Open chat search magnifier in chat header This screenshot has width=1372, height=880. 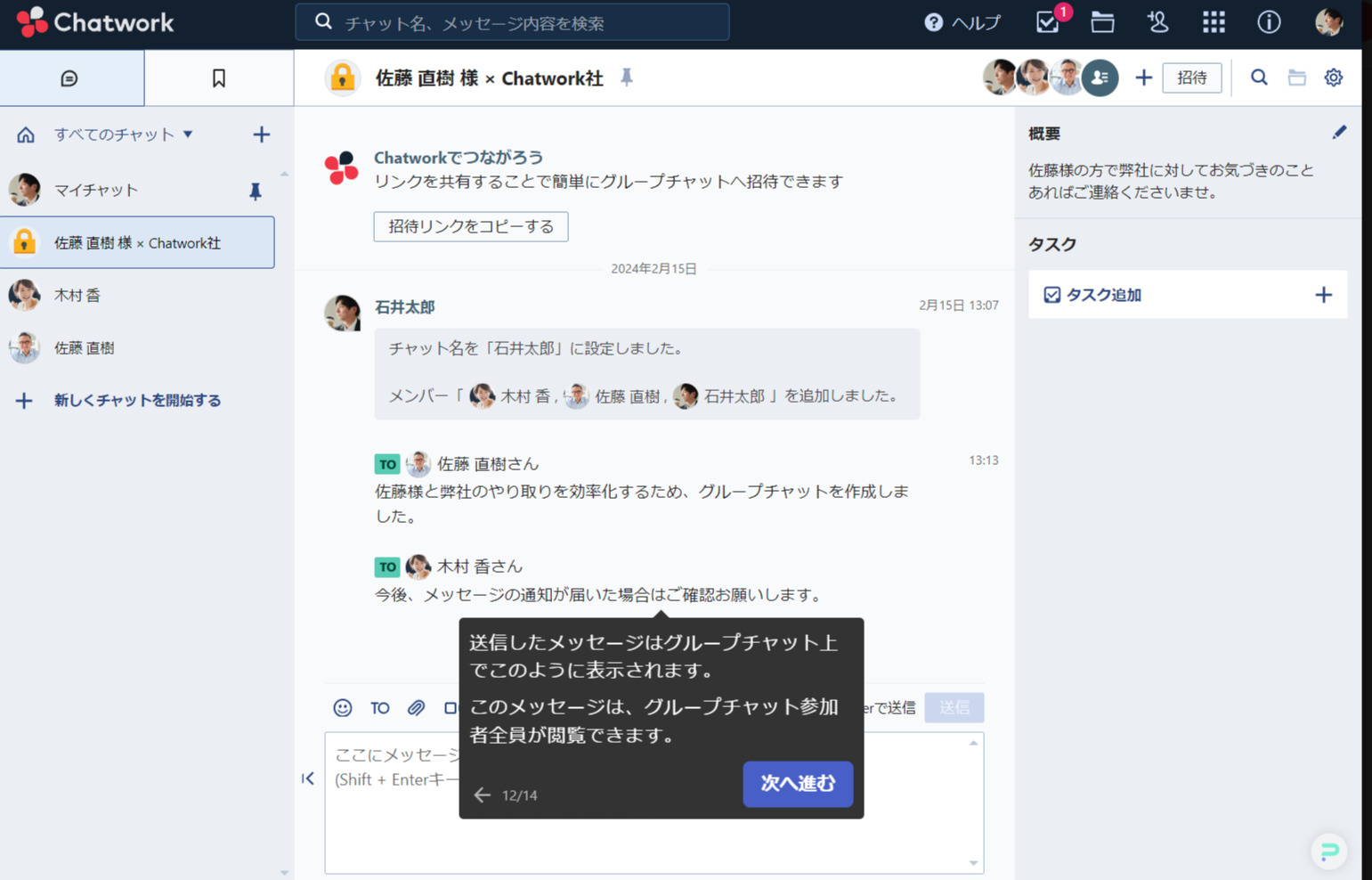coord(1258,77)
